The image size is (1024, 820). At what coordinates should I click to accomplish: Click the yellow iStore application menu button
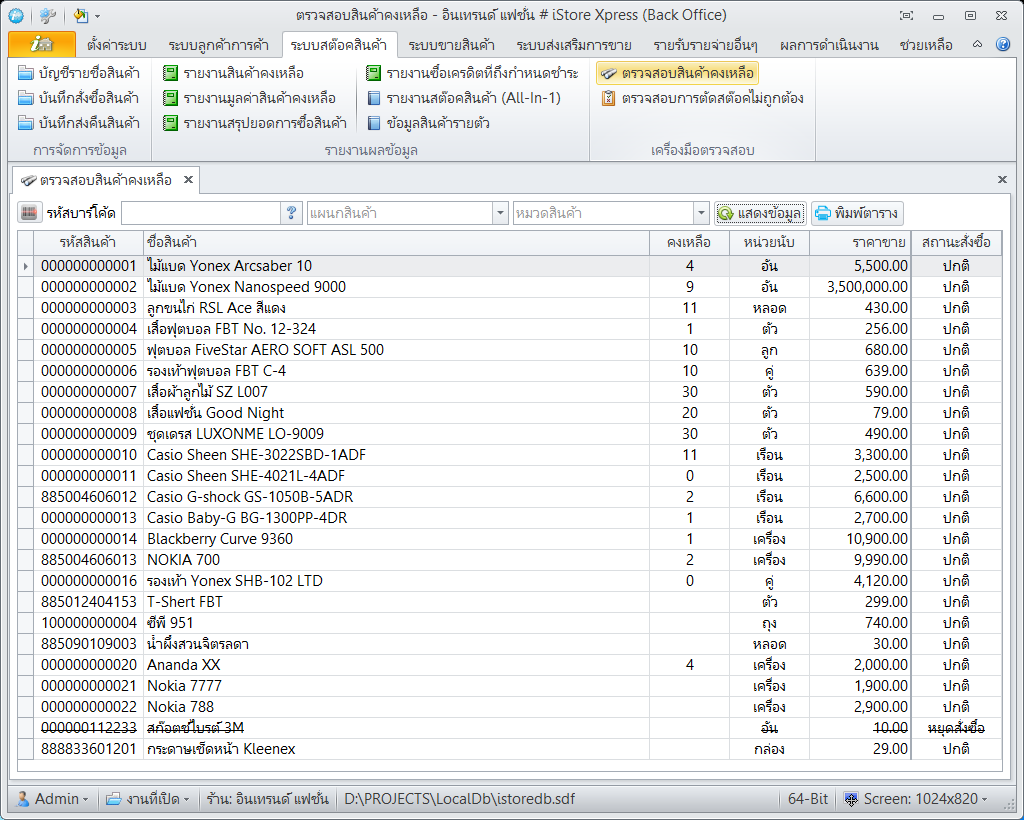(42, 44)
